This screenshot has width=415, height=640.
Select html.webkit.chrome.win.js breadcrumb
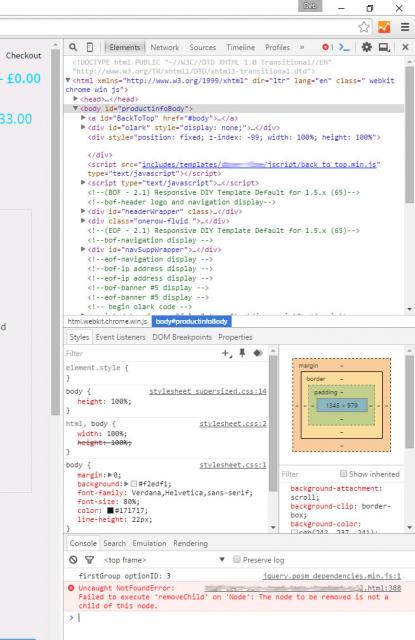pyautogui.click(x=107, y=322)
